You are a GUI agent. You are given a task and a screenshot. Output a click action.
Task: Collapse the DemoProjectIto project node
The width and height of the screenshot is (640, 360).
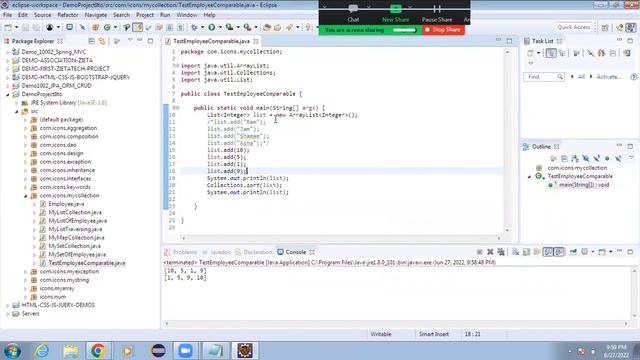[x=7, y=94]
